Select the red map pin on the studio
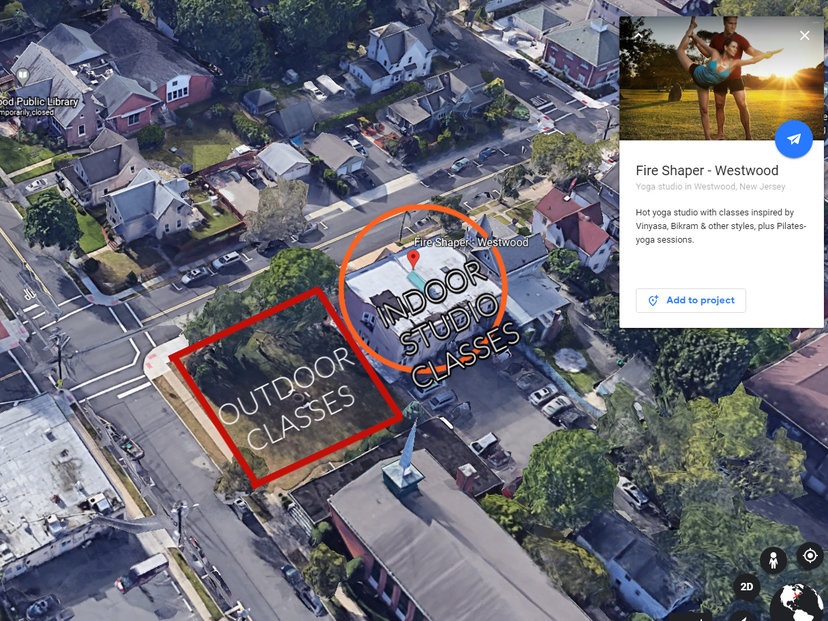 tap(413, 259)
